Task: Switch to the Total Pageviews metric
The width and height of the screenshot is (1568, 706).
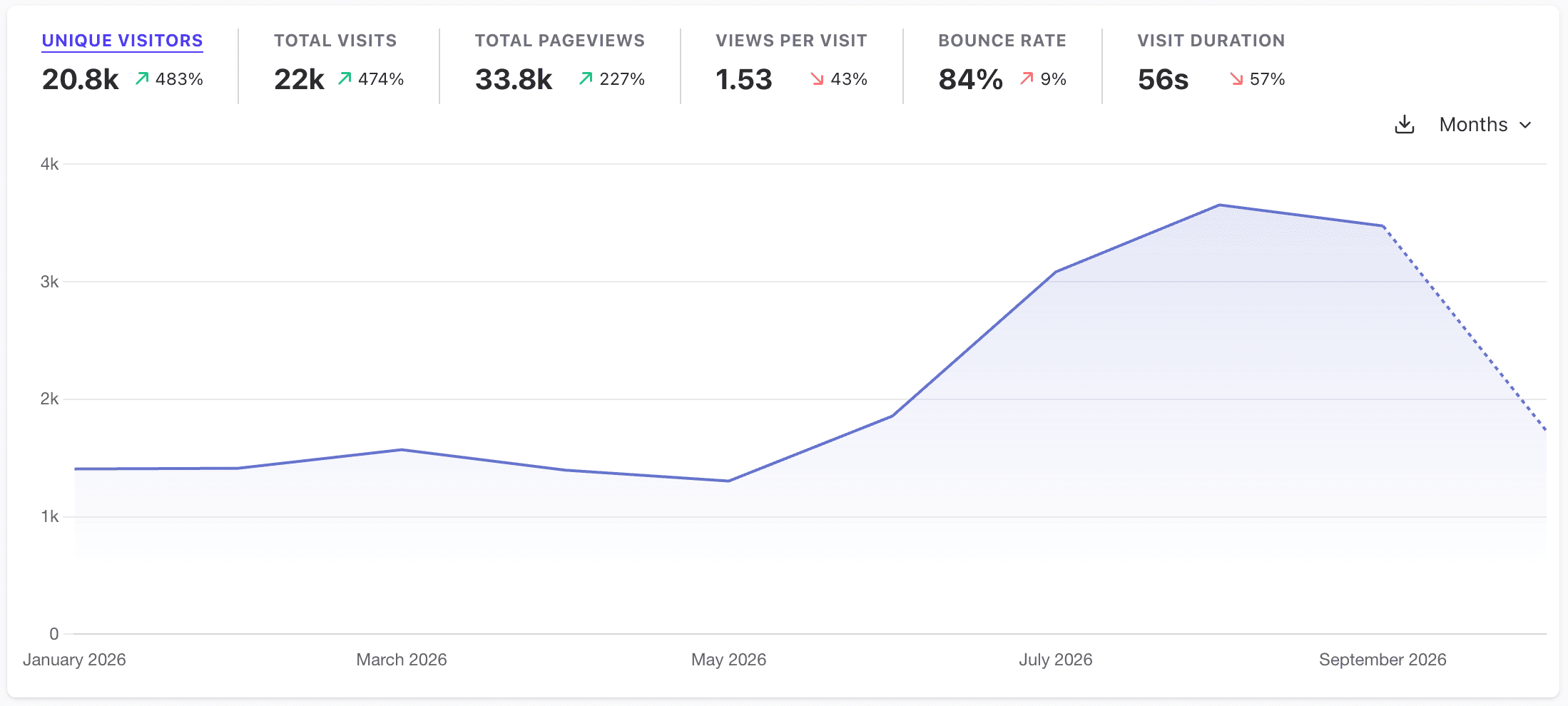Action: click(x=560, y=41)
